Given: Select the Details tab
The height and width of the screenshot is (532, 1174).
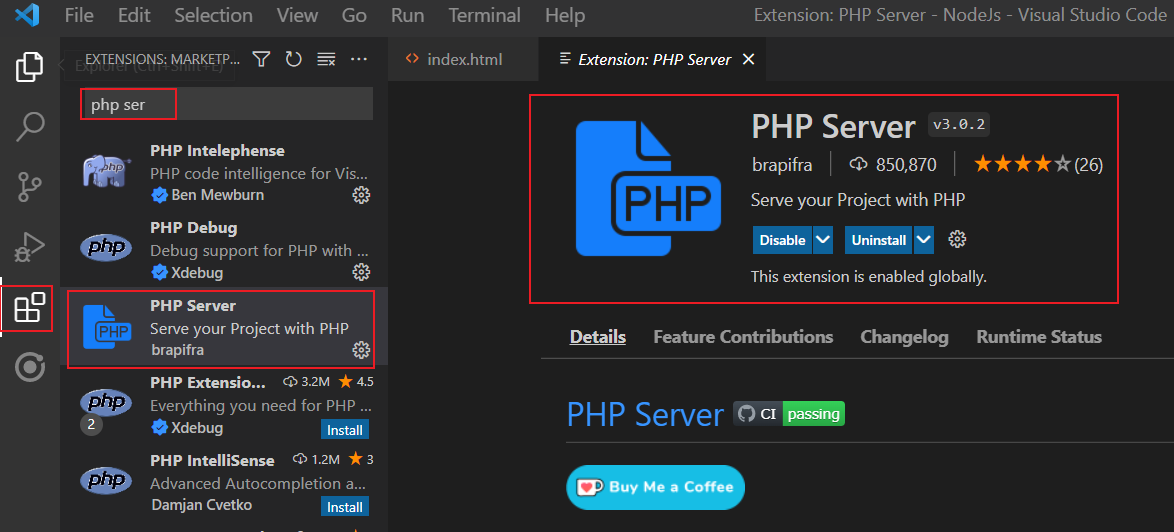Looking at the screenshot, I should (597, 337).
